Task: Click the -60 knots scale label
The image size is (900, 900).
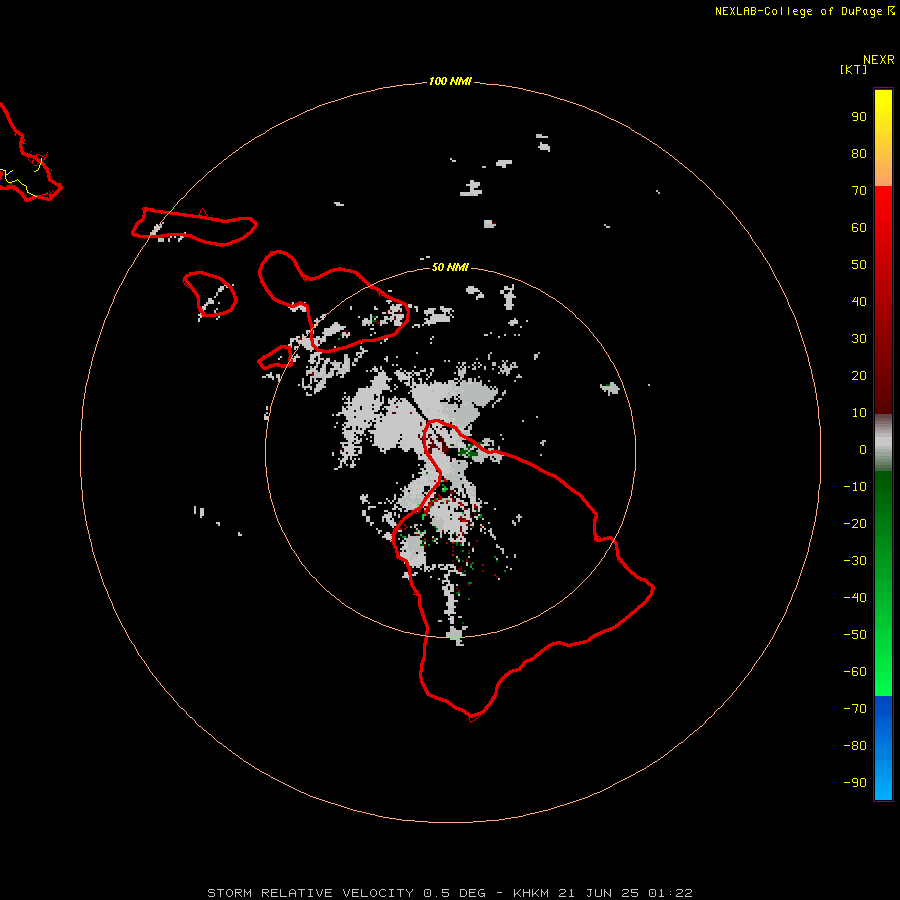Action: (855, 672)
